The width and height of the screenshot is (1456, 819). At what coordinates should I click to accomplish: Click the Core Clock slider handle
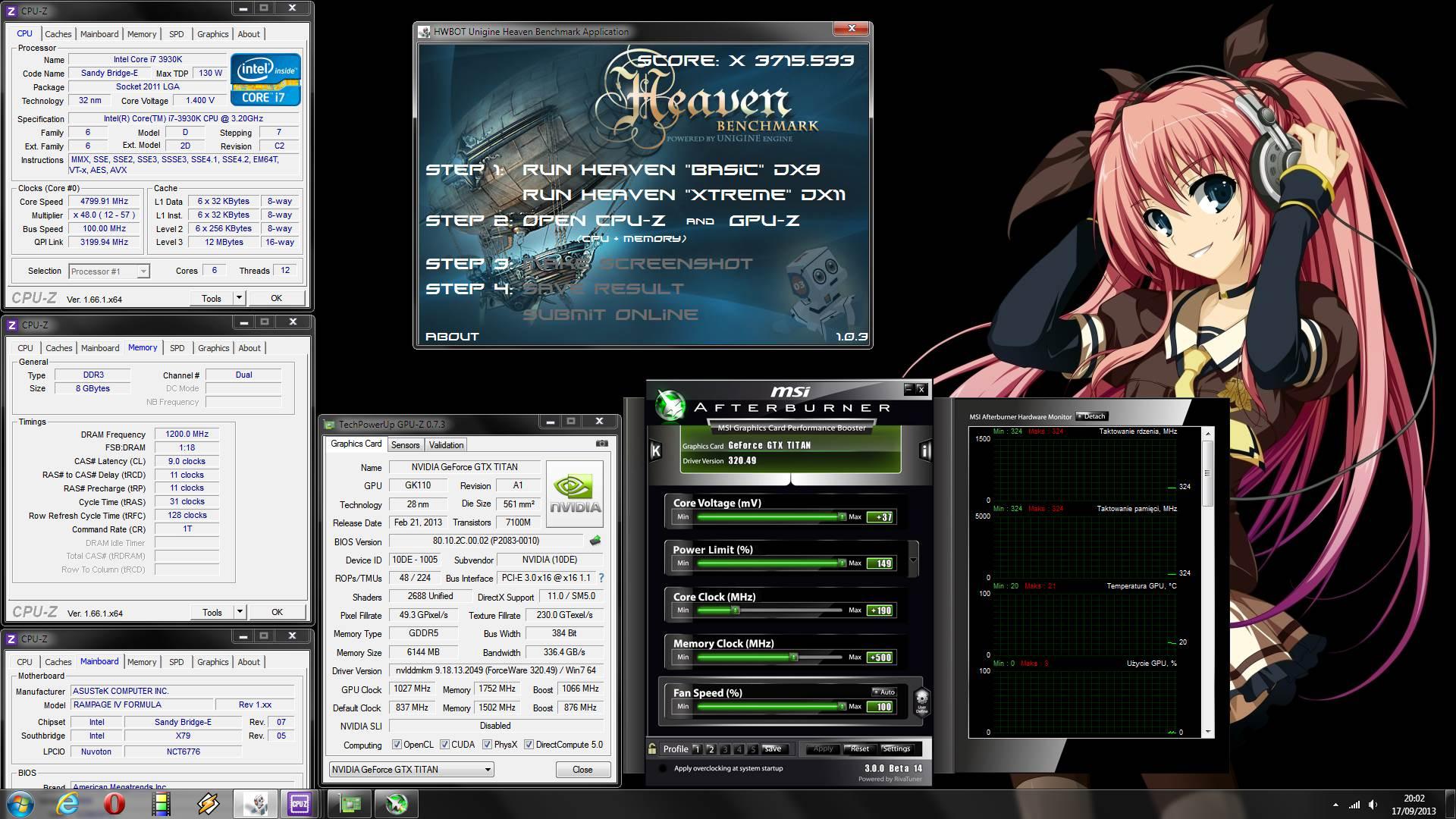(x=734, y=610)
